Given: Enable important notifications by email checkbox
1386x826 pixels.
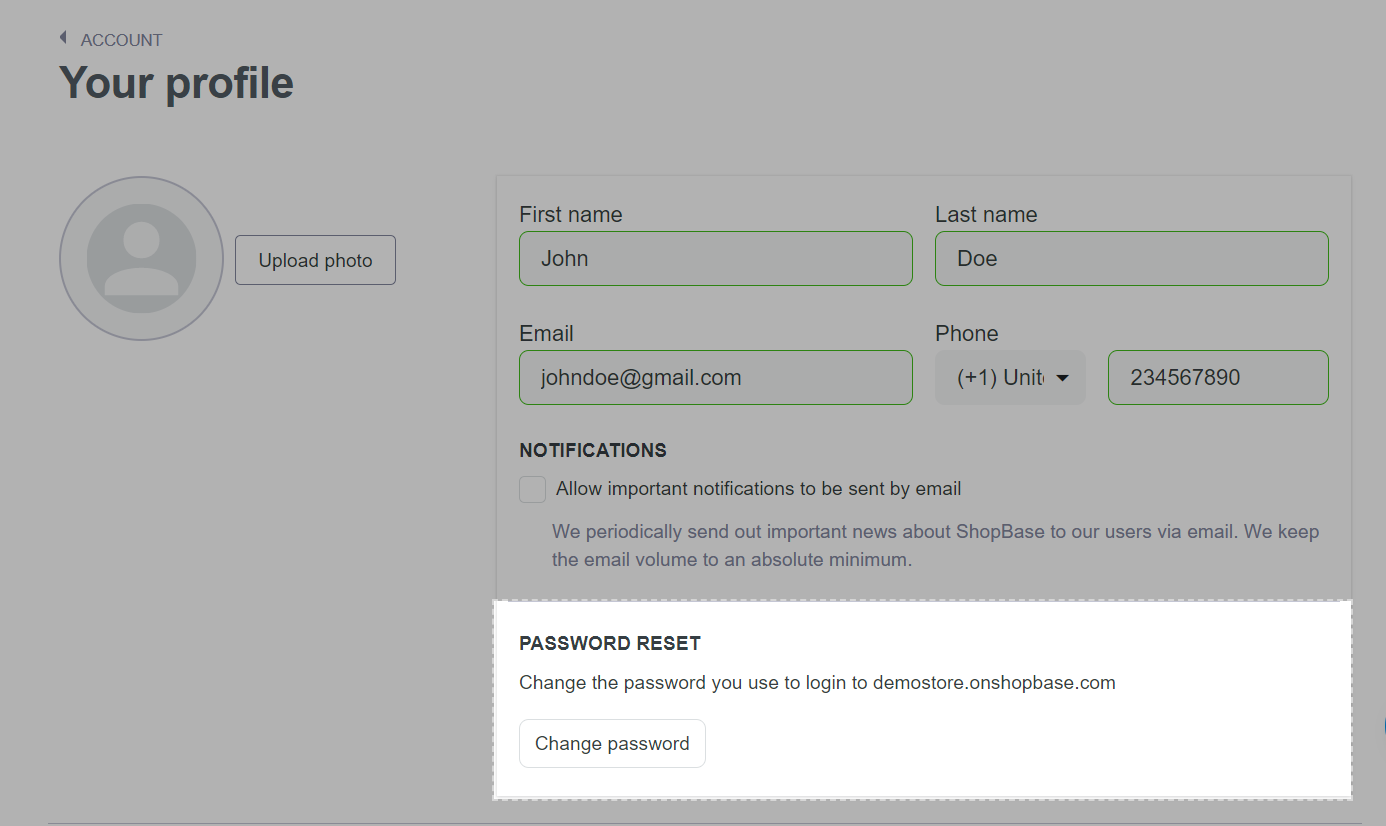Looking at the screenshot, I should tap(533, 489).
